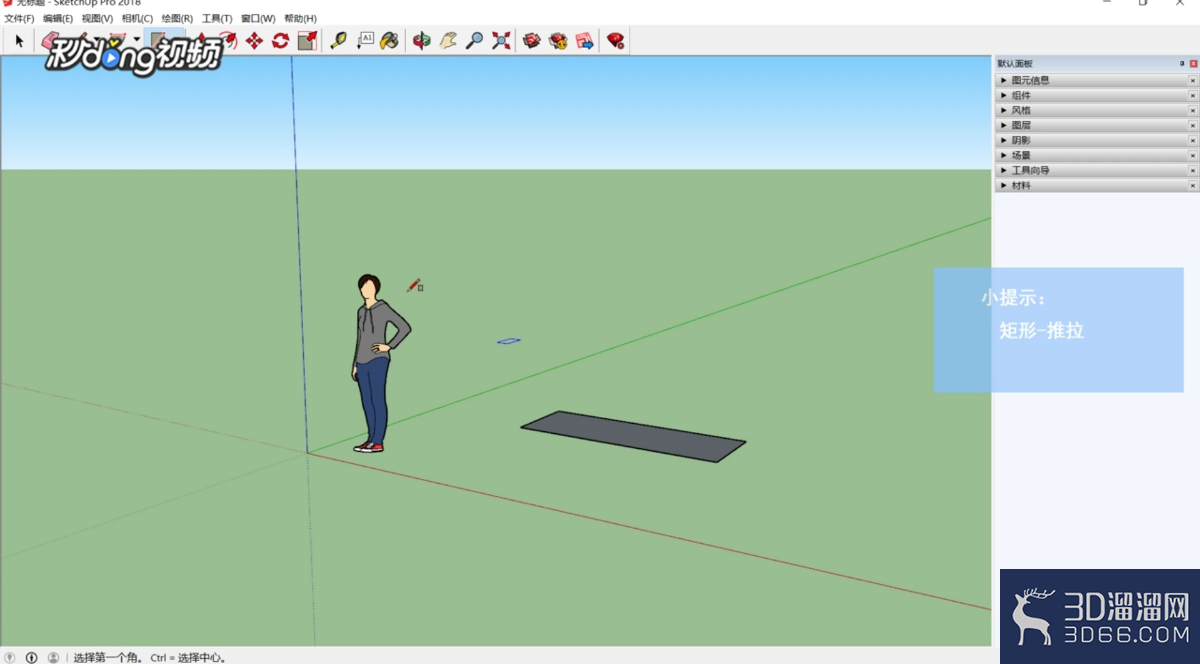
Task: Open the Extension Warehouse
Action: coord(558,41)
